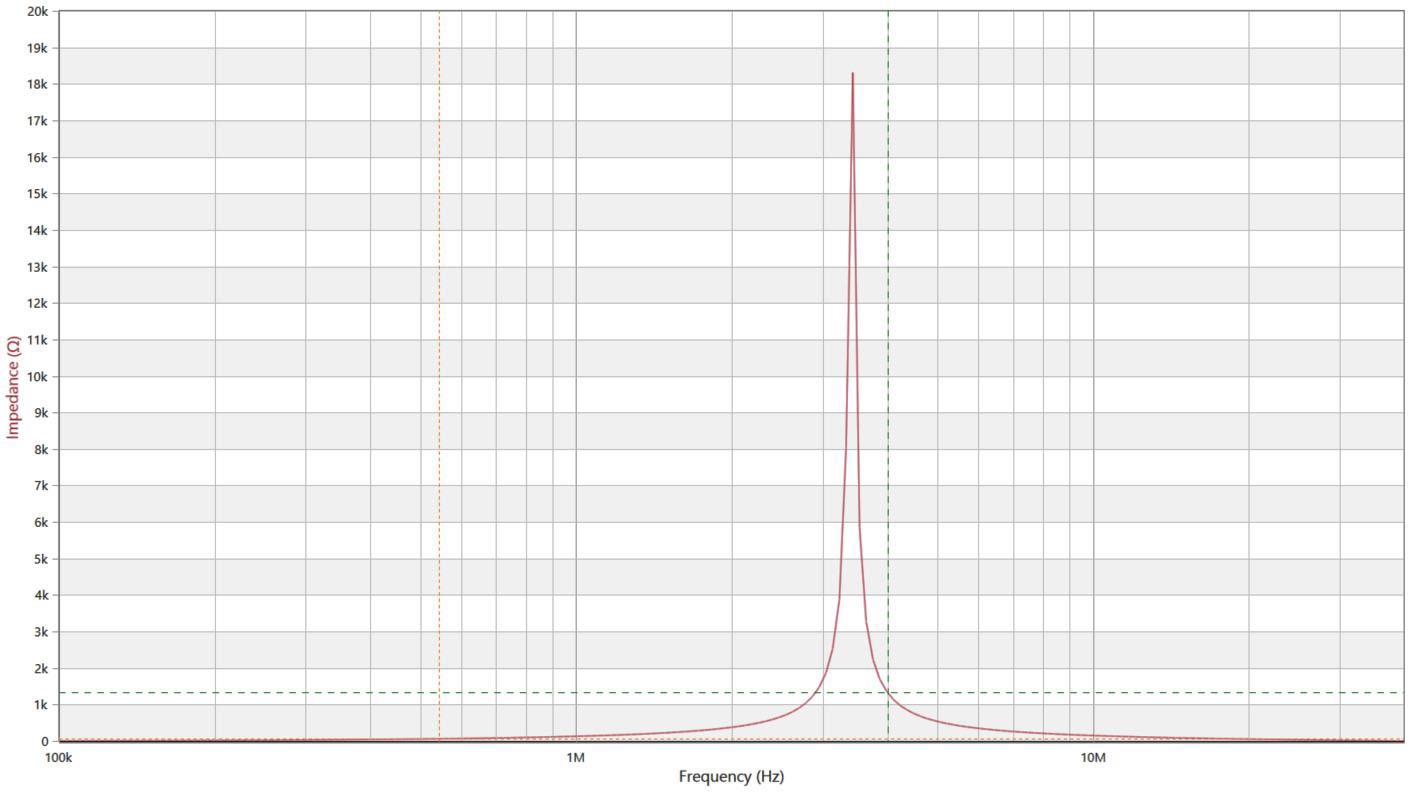
Task: Click the 20k impedance axis label
Action: 38,12
